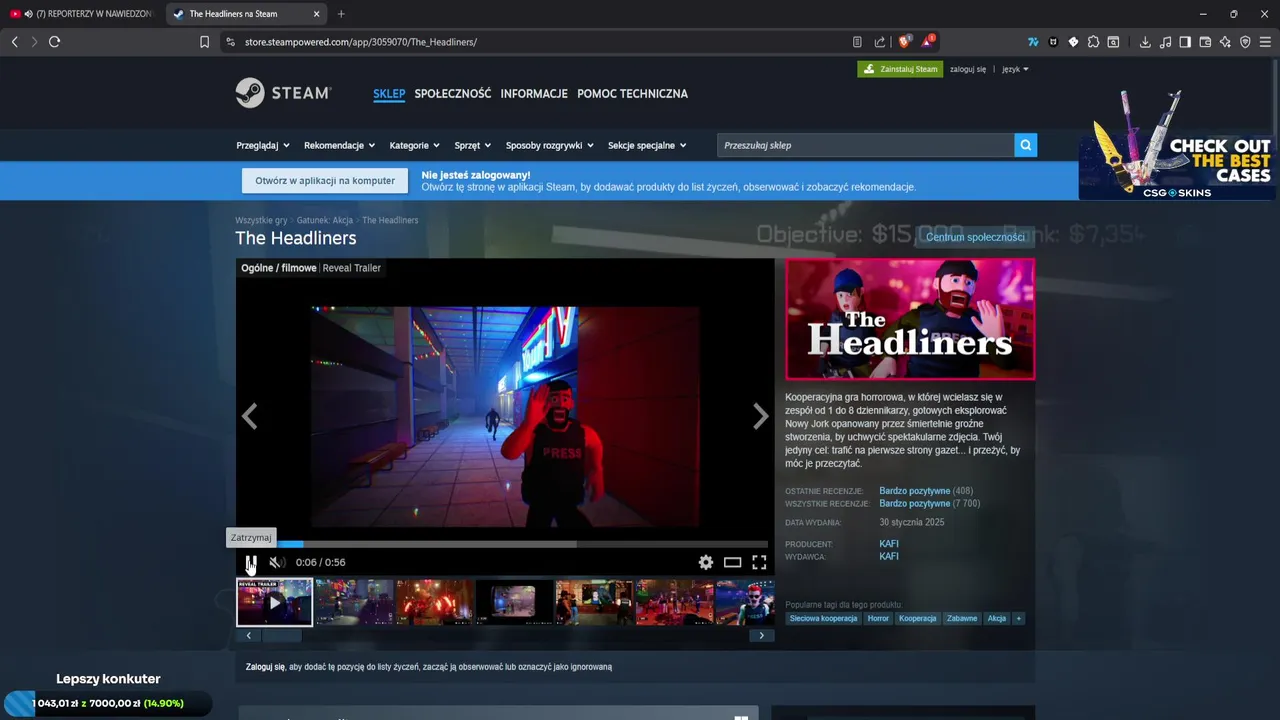The image size is (1280, 720).
Task: Expand the Przeglądaj dropdown
Action: click(263, 145)
